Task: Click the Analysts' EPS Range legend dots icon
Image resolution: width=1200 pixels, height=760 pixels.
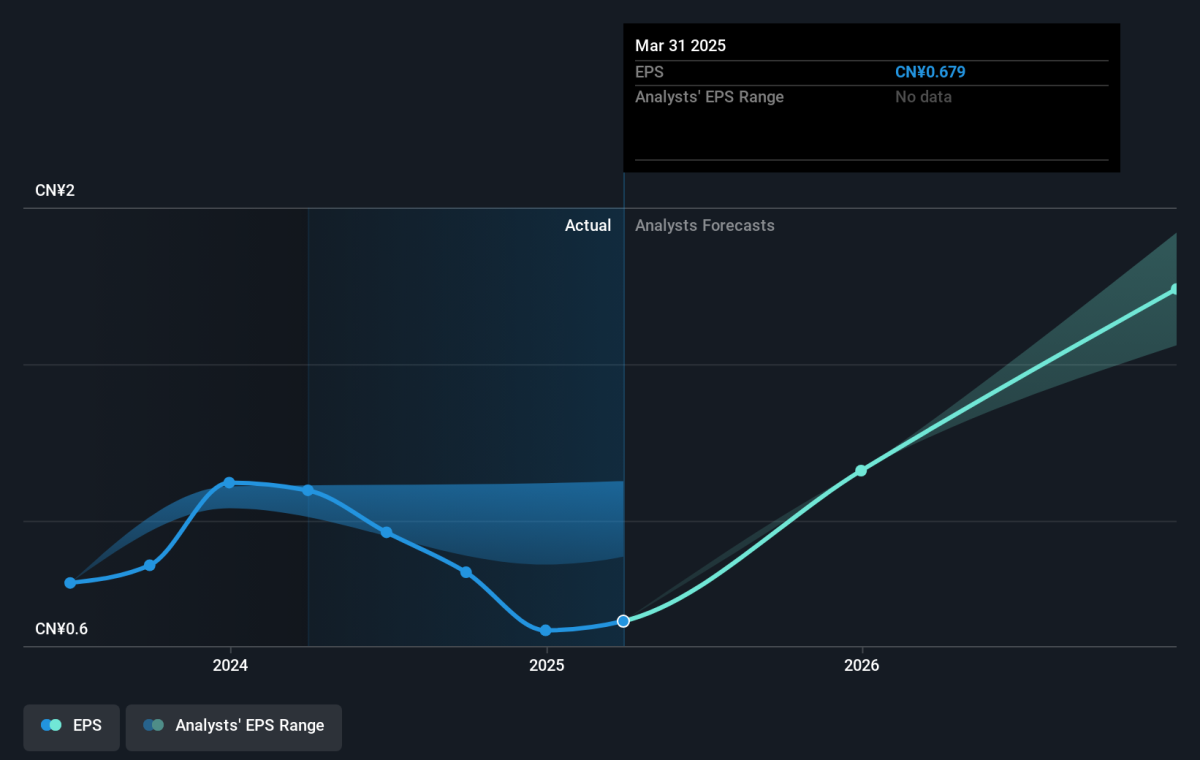Action: (153, 726)
